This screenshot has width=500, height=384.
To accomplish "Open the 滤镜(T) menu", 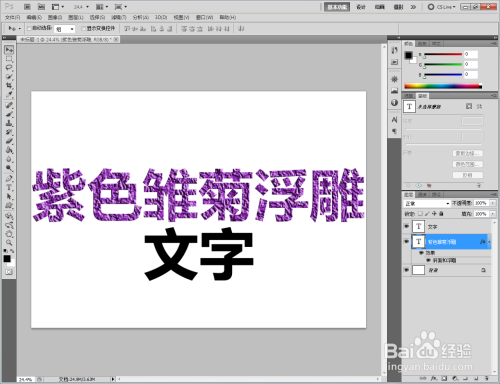I will pos(119,17).
